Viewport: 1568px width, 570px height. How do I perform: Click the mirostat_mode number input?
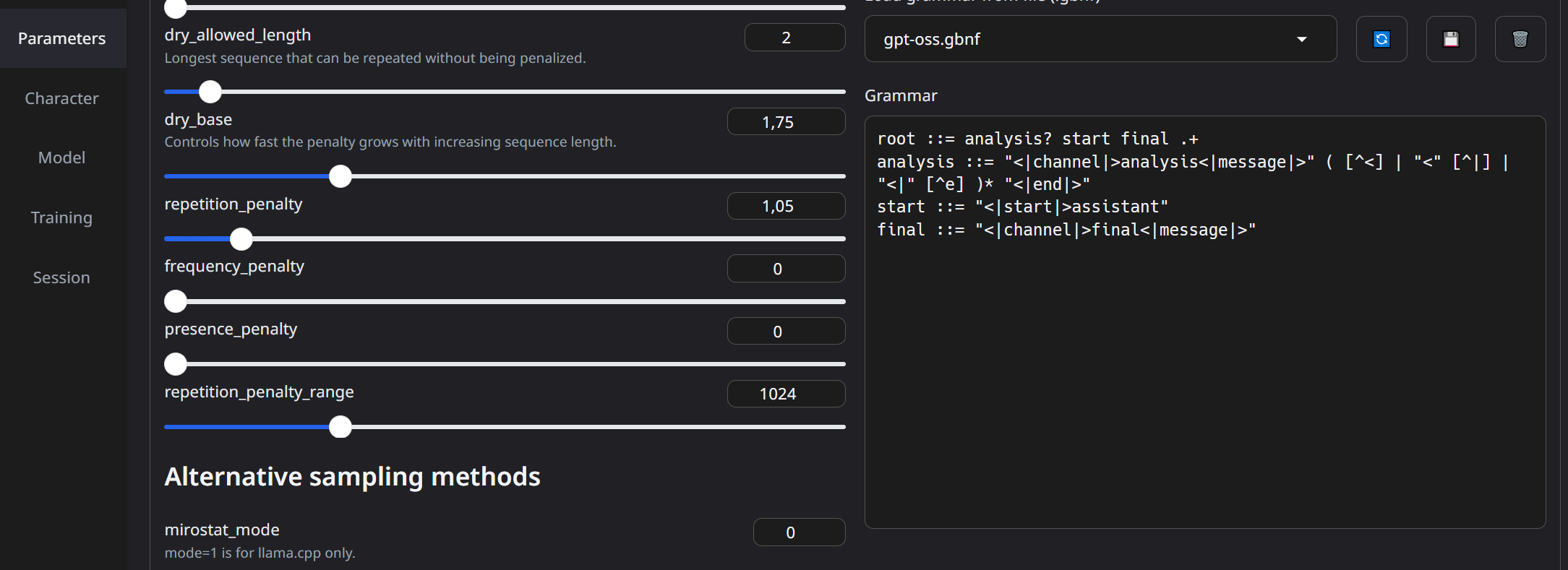pyautogui.click(x=799, y=532)
